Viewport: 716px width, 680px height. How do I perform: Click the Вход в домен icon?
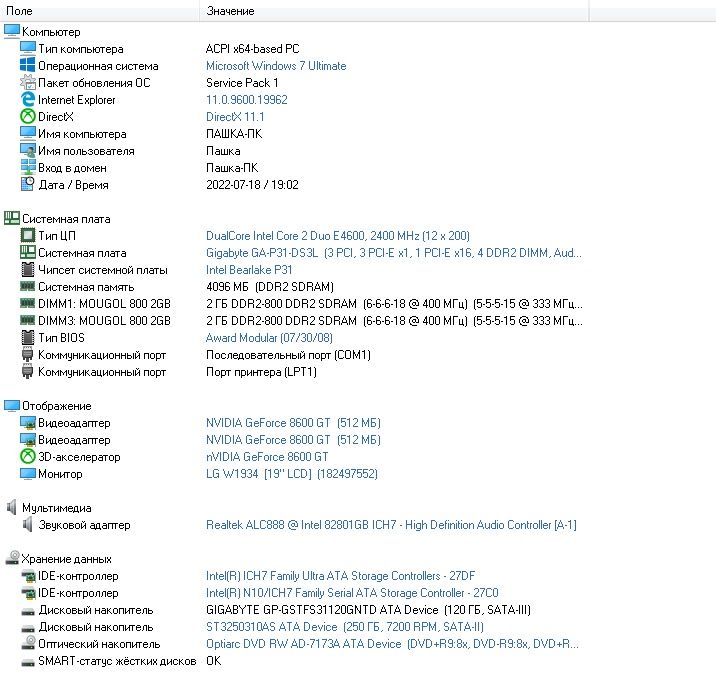click(x=28, y=168)
